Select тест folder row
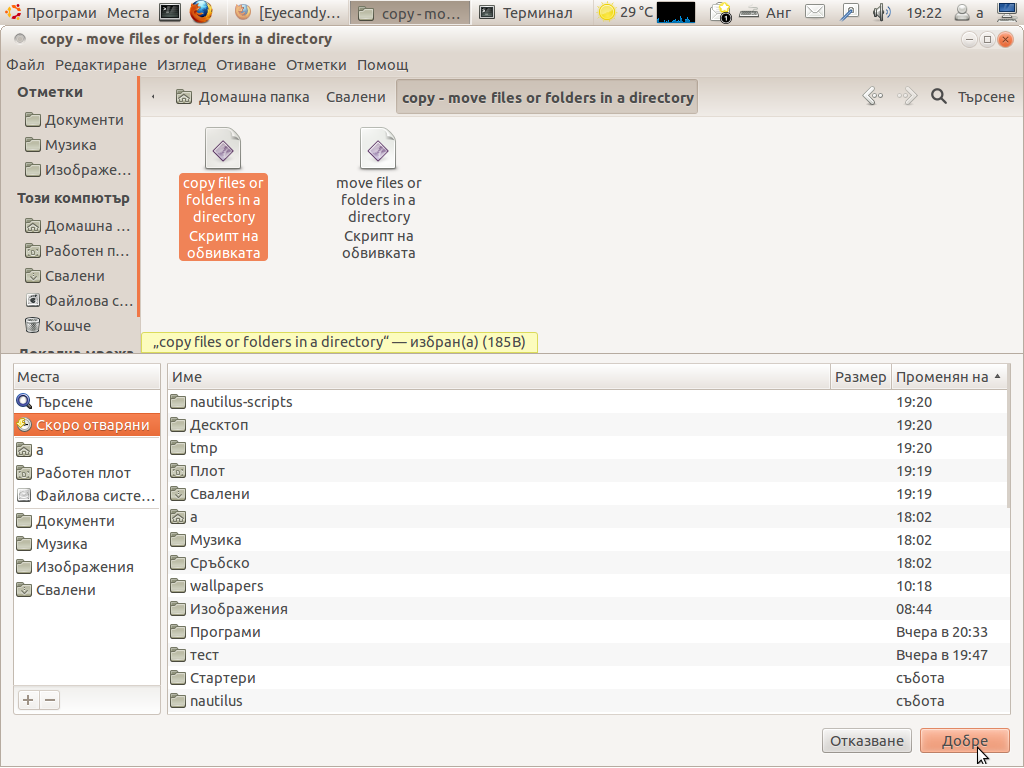Screen dimensions: 1024x768 click(x=588, y=655)
